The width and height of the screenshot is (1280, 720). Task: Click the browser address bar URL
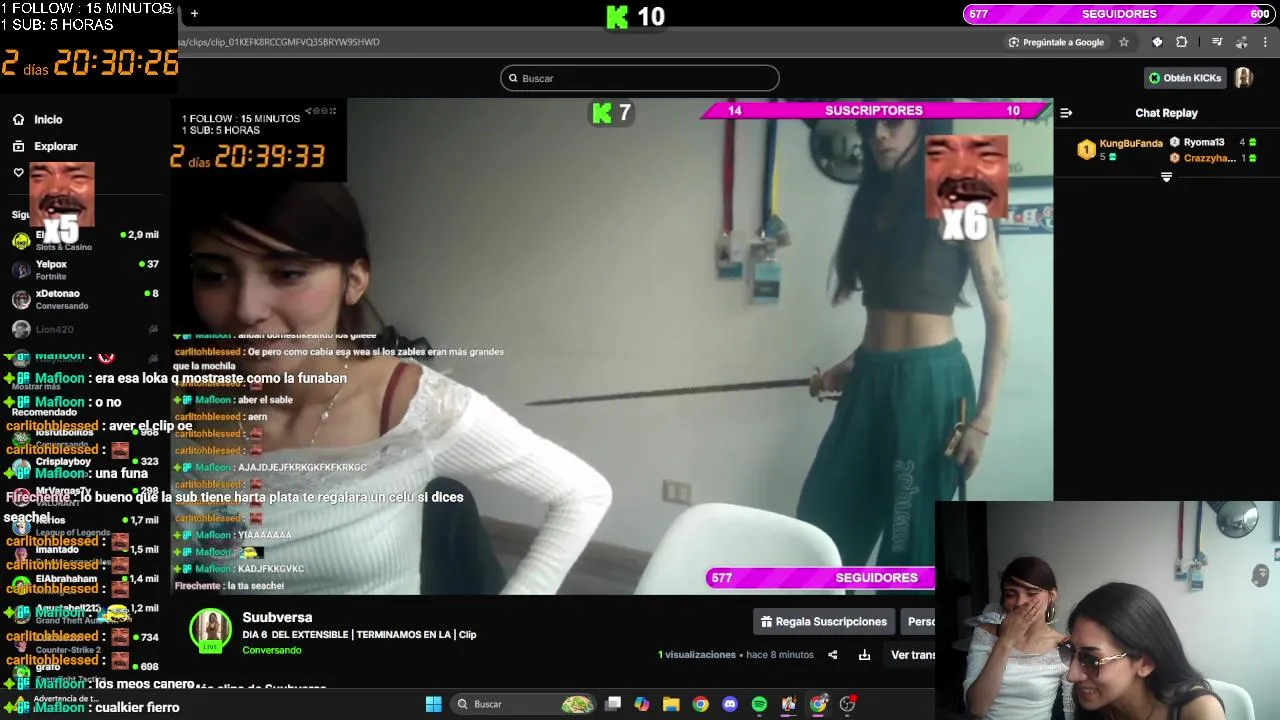pyautogui.click(x=280, y=42)
